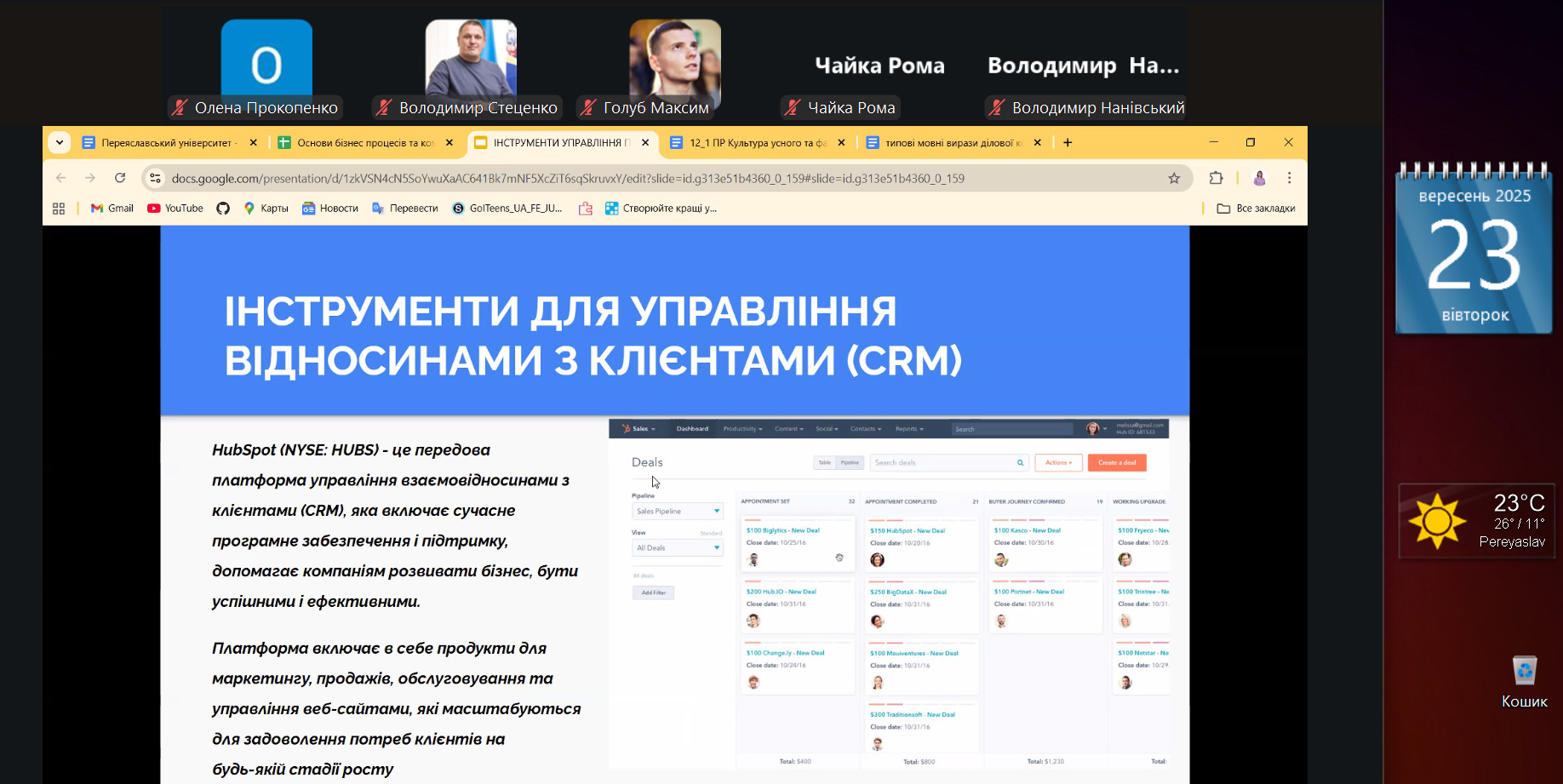
Task: Click the site info icon in address bar
Action: (155, 178)
